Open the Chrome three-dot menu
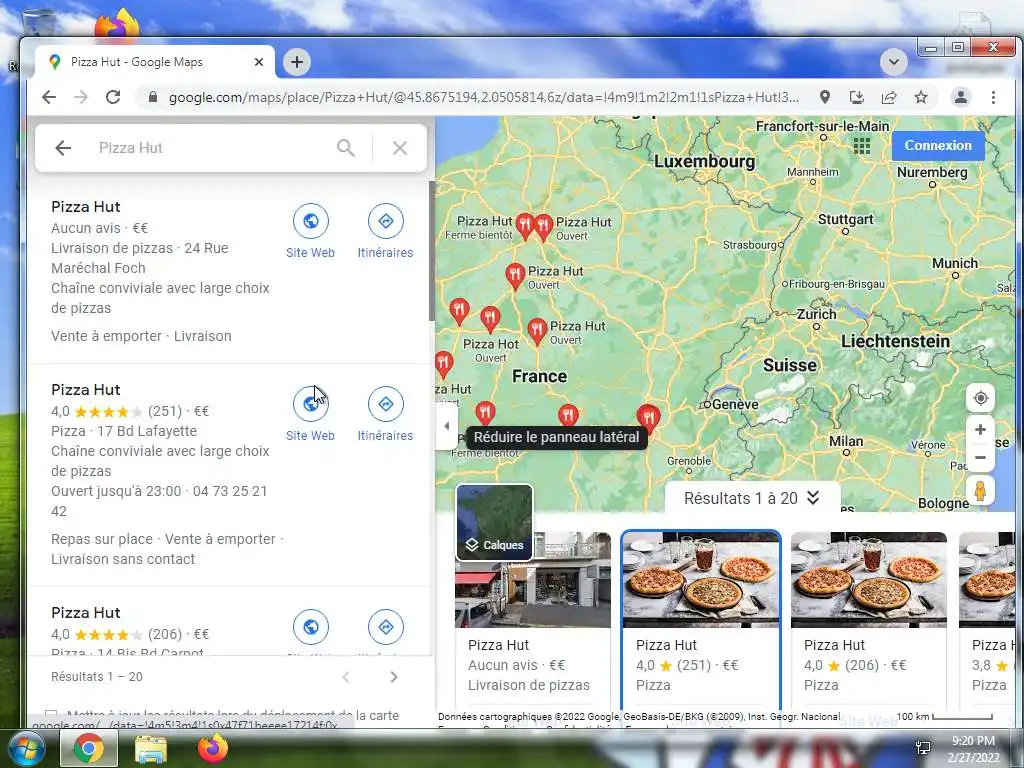 (x=993, y=97)
